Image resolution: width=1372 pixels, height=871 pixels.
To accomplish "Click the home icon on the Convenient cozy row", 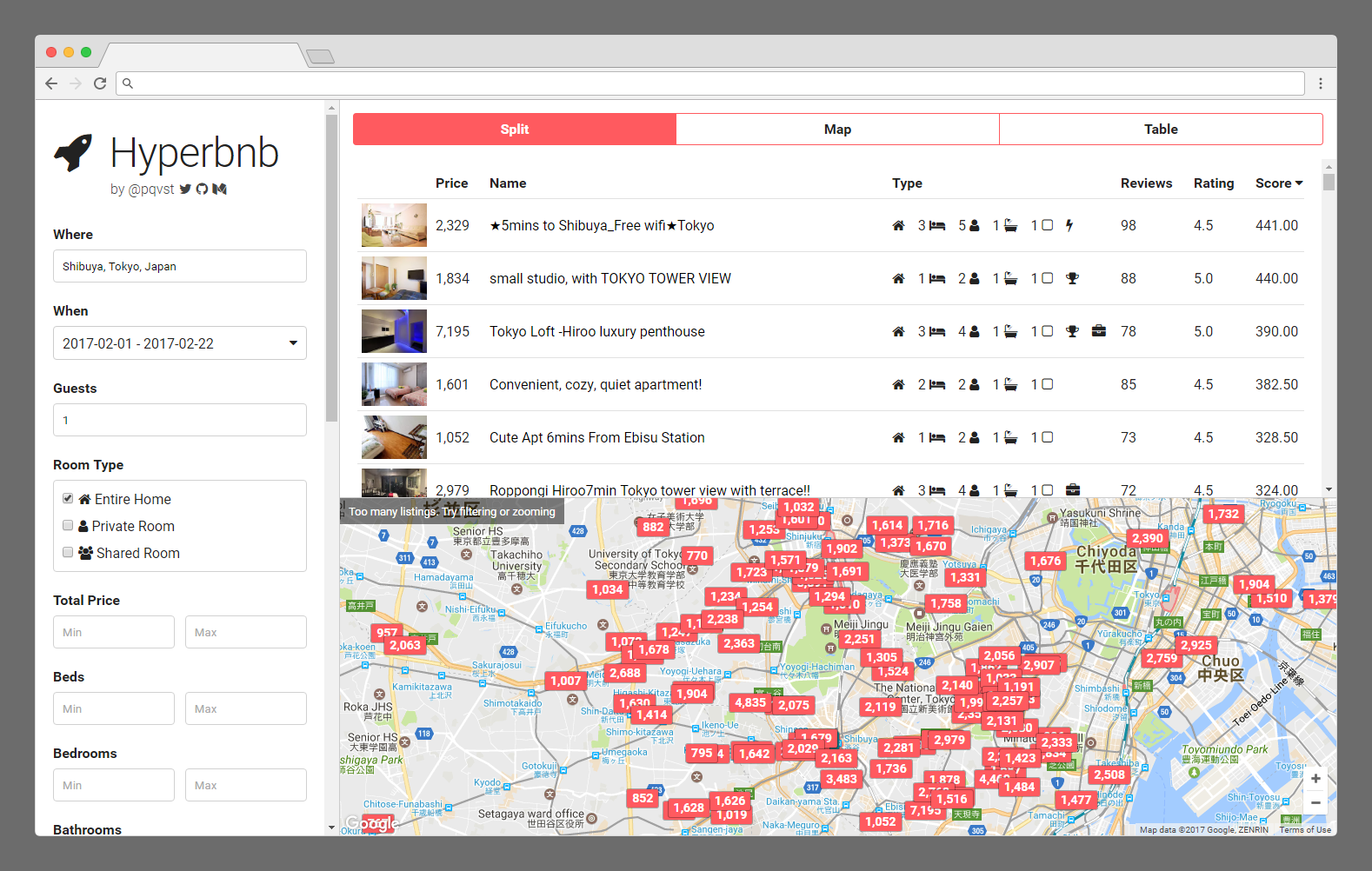I will (x=898, y=384).
